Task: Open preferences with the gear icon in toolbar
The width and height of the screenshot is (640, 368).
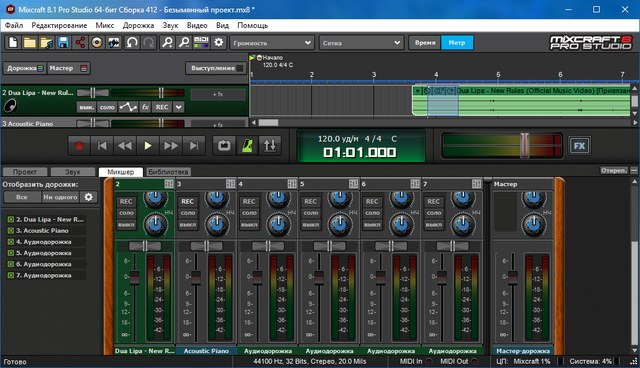Action: point(219,42)
